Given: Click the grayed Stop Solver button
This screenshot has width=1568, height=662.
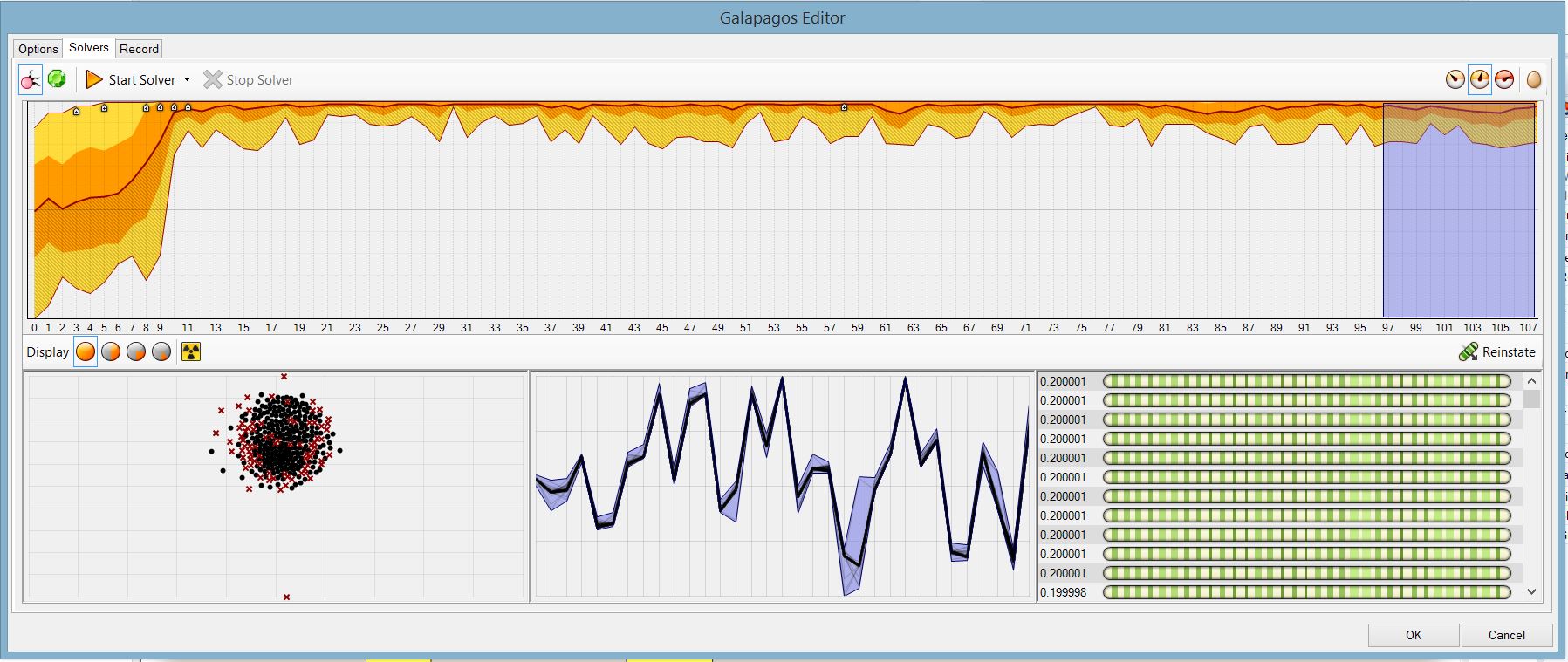Looking at the screenshot, I should pyautogui.click(x=249, y=79).
